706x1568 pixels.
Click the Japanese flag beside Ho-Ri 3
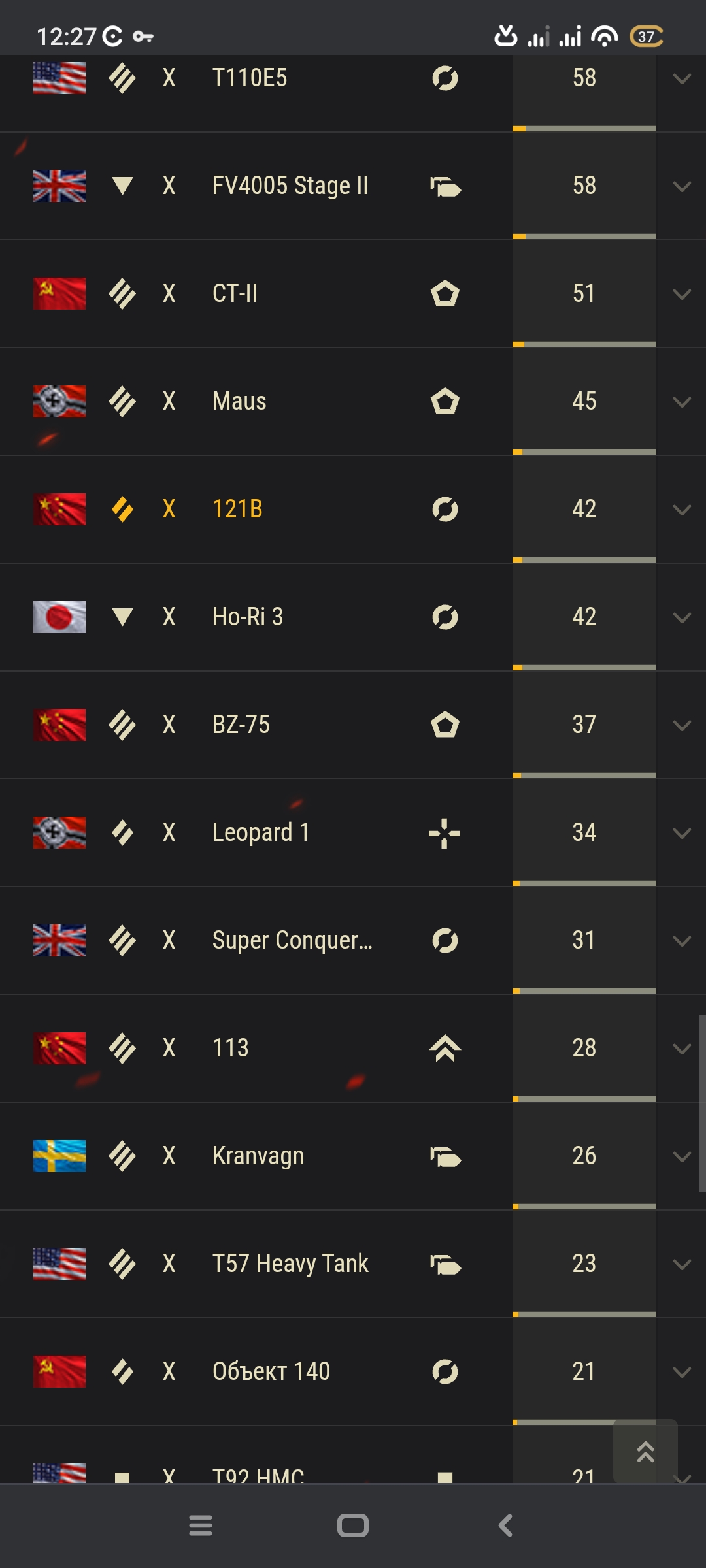pyautogui.click(x=59, y=617)
